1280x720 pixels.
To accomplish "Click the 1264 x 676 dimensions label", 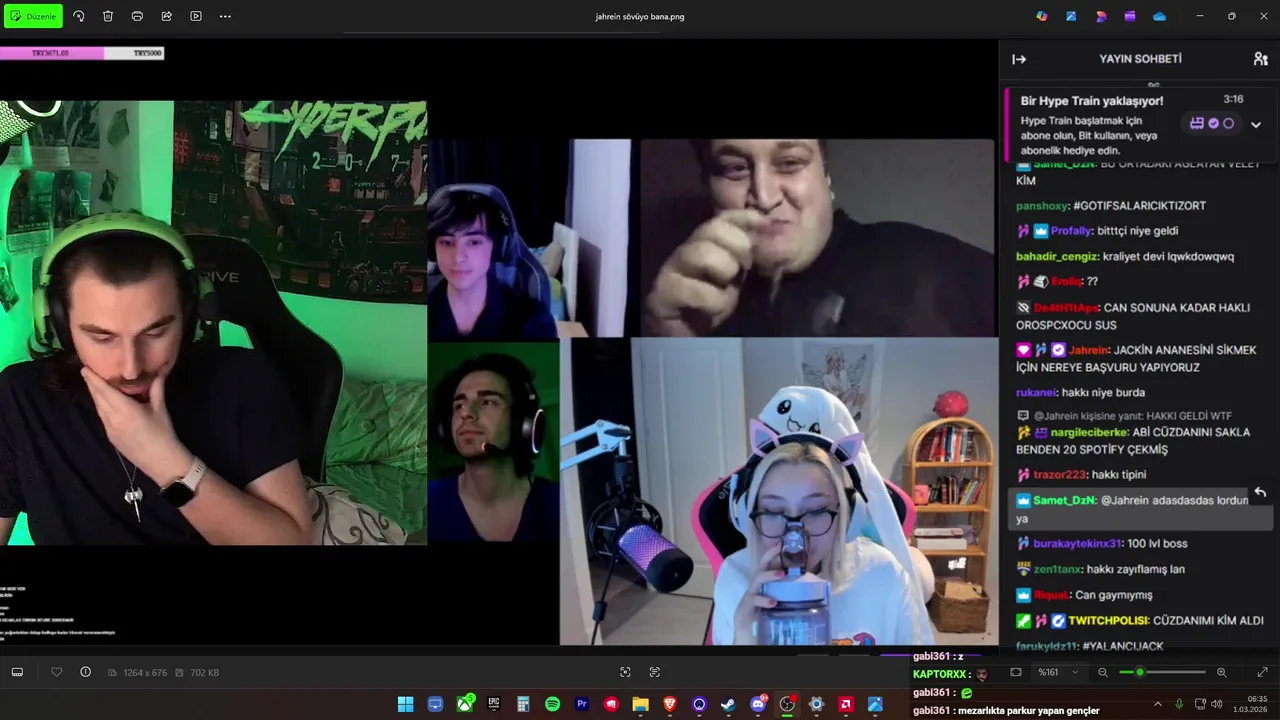I will click(x=144, y=673).
